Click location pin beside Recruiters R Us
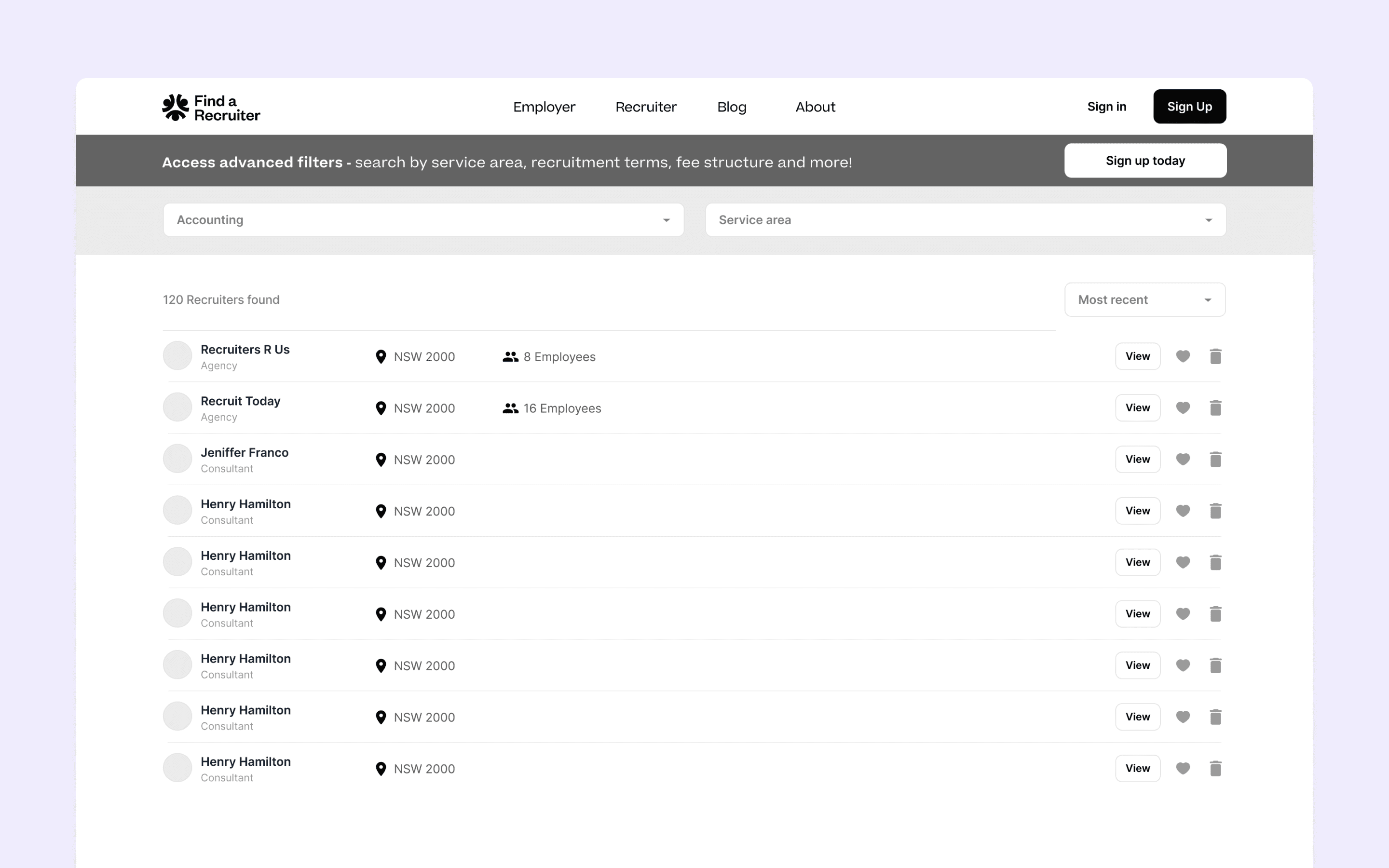 pyautogui.click(x=381, y=357)
